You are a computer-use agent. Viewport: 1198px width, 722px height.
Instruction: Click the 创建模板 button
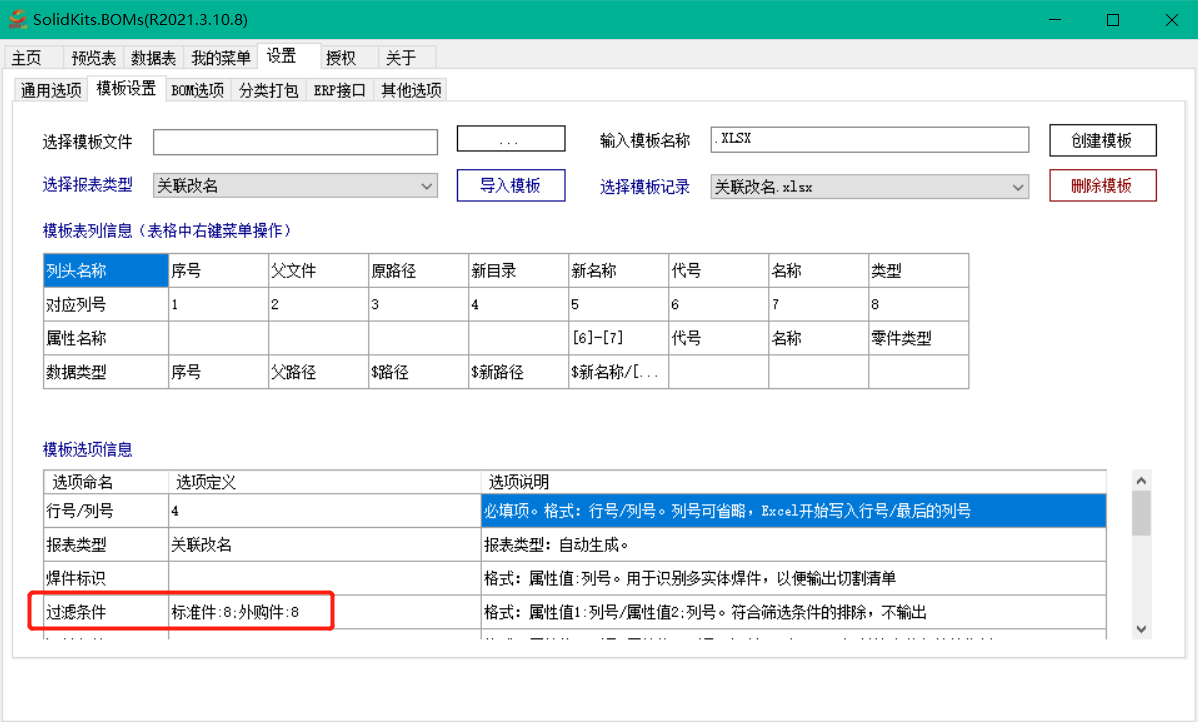click(x=1102, y=140)
